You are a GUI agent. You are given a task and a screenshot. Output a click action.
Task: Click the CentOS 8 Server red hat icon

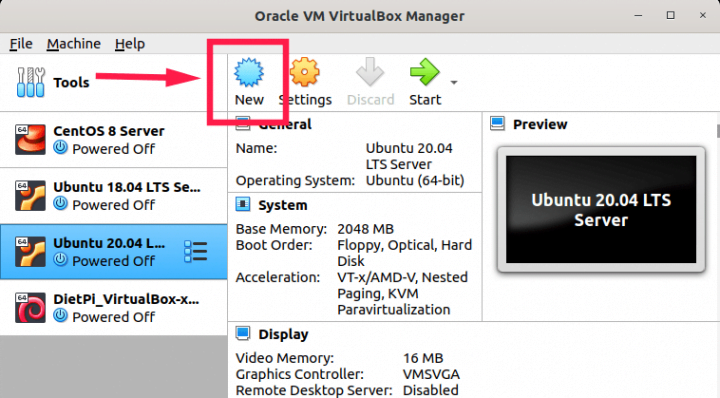tap(30, 140)
